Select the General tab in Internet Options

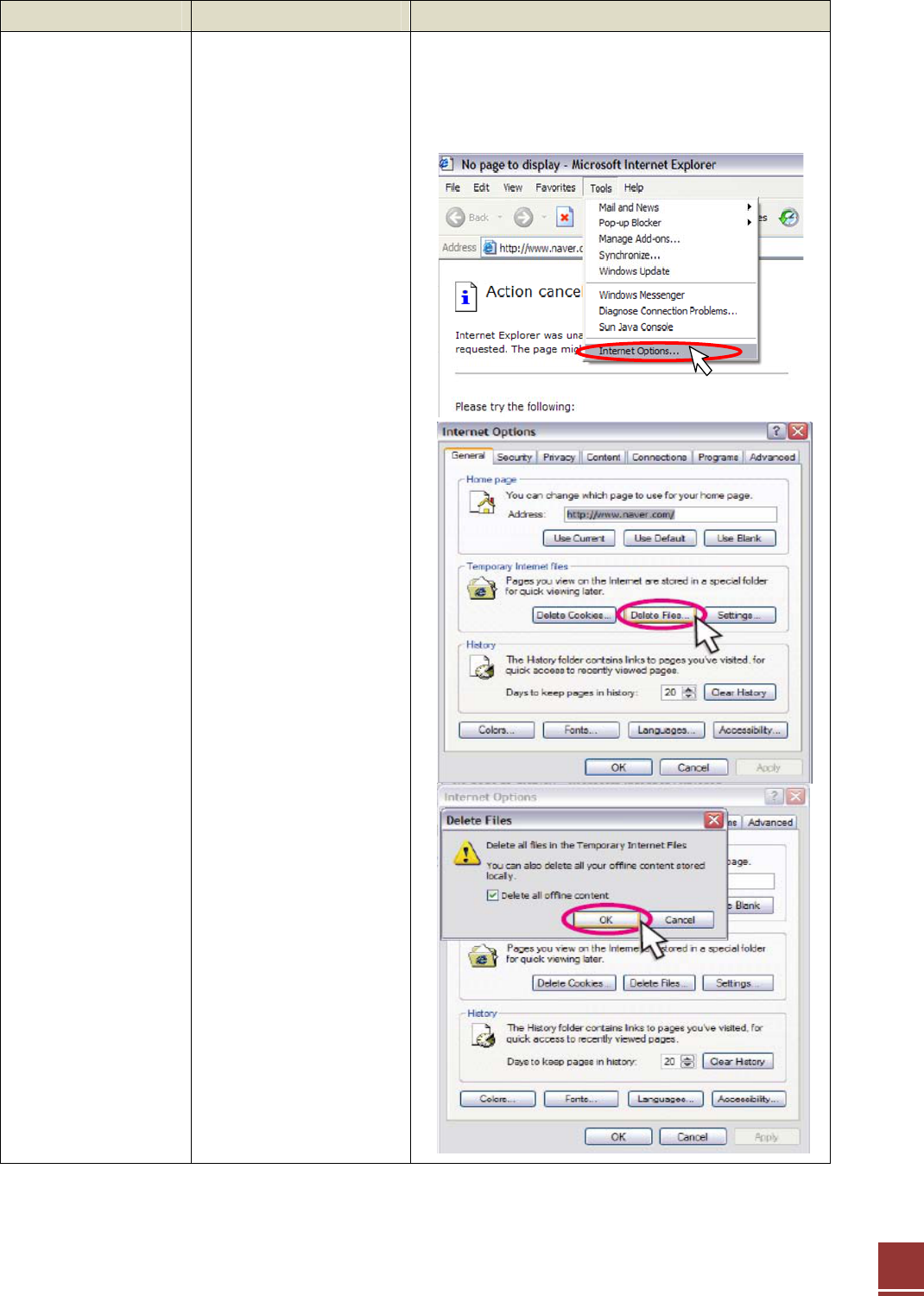[x=468, y=455]
